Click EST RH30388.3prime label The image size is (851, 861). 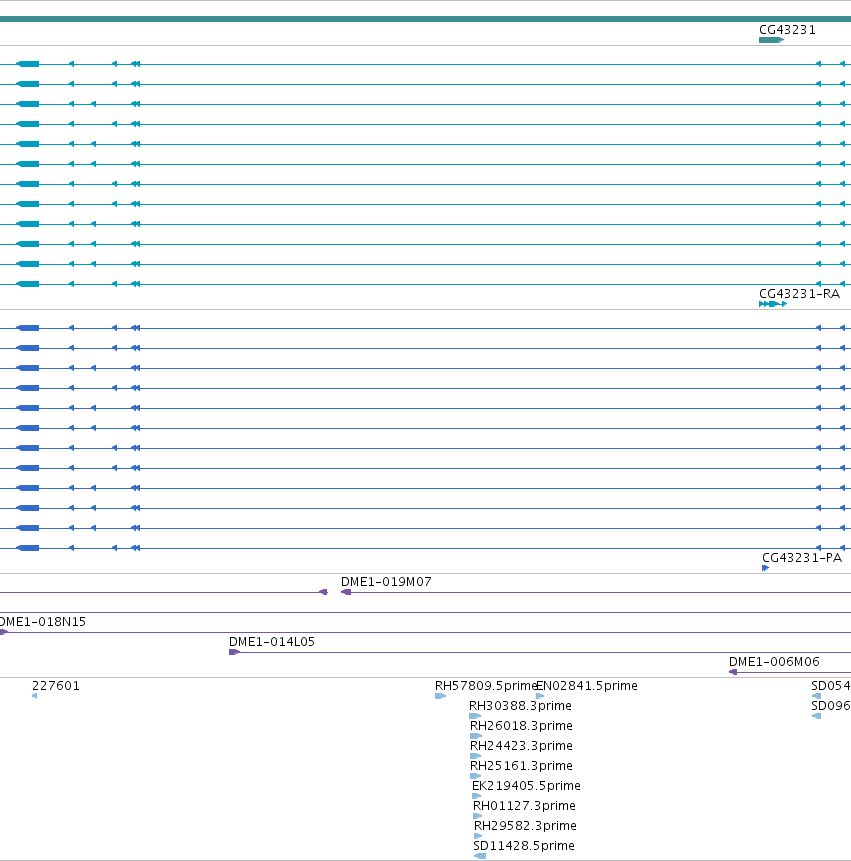click(x=520, y=706)
